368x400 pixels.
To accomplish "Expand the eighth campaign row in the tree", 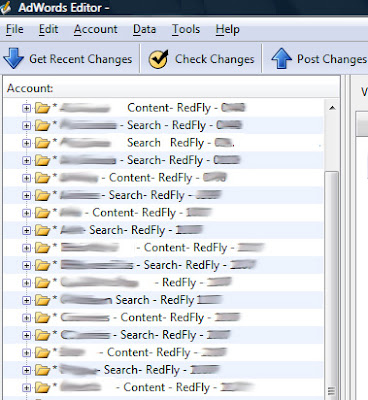I will tap(26, 230).
